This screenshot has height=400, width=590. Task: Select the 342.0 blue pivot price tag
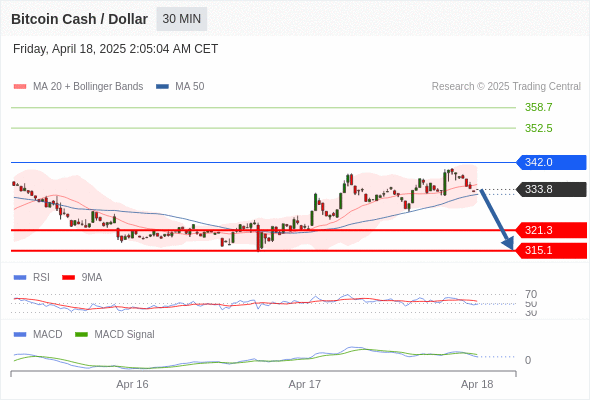(551, 163)
